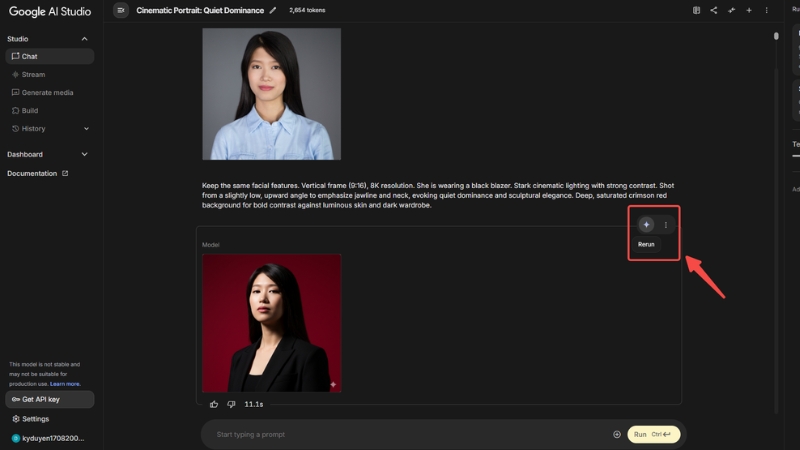
Task: Click the Get API key button
Action: [x=49, y=399]
